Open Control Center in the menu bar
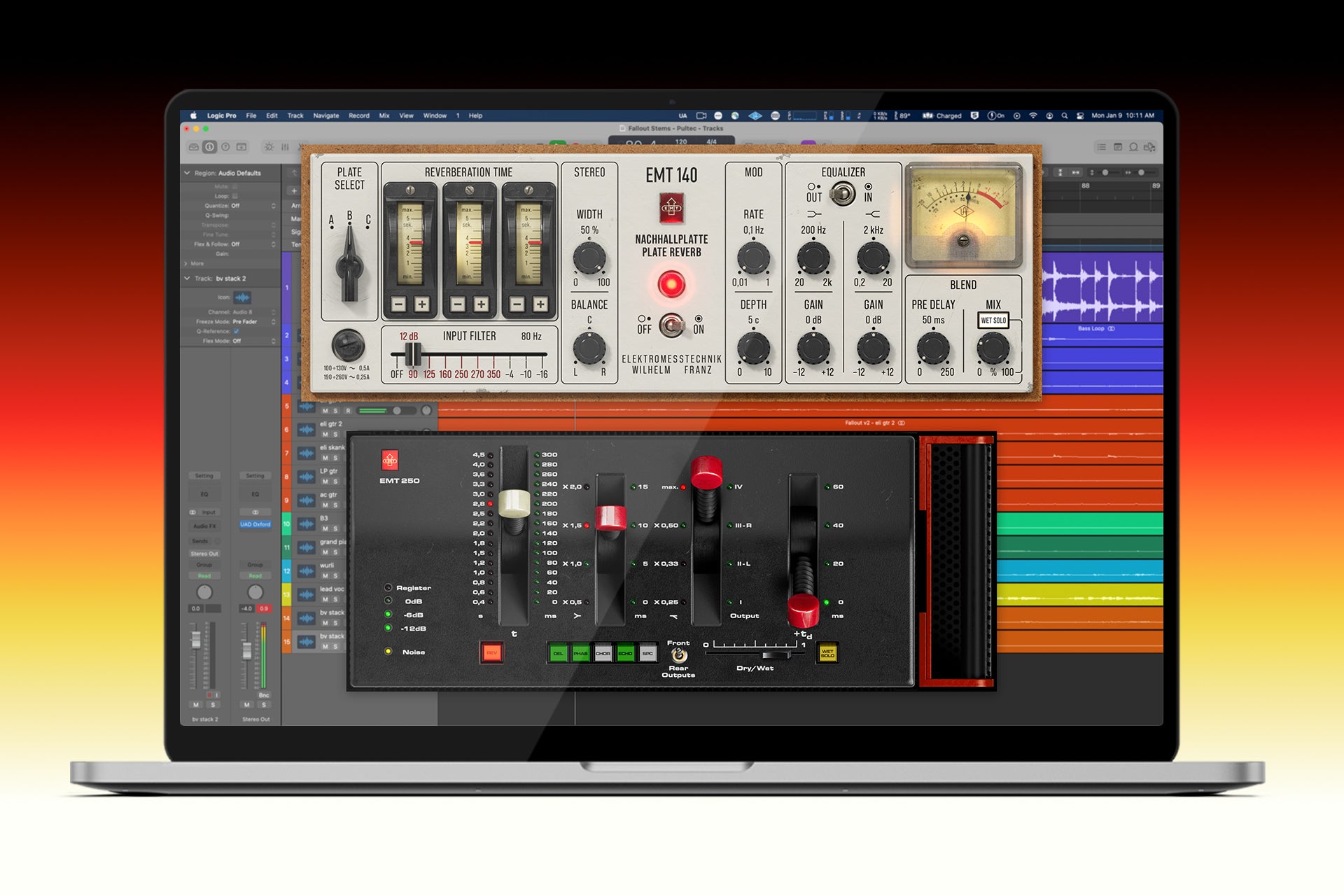The image size is (1344, 896). pos(1080,115)
